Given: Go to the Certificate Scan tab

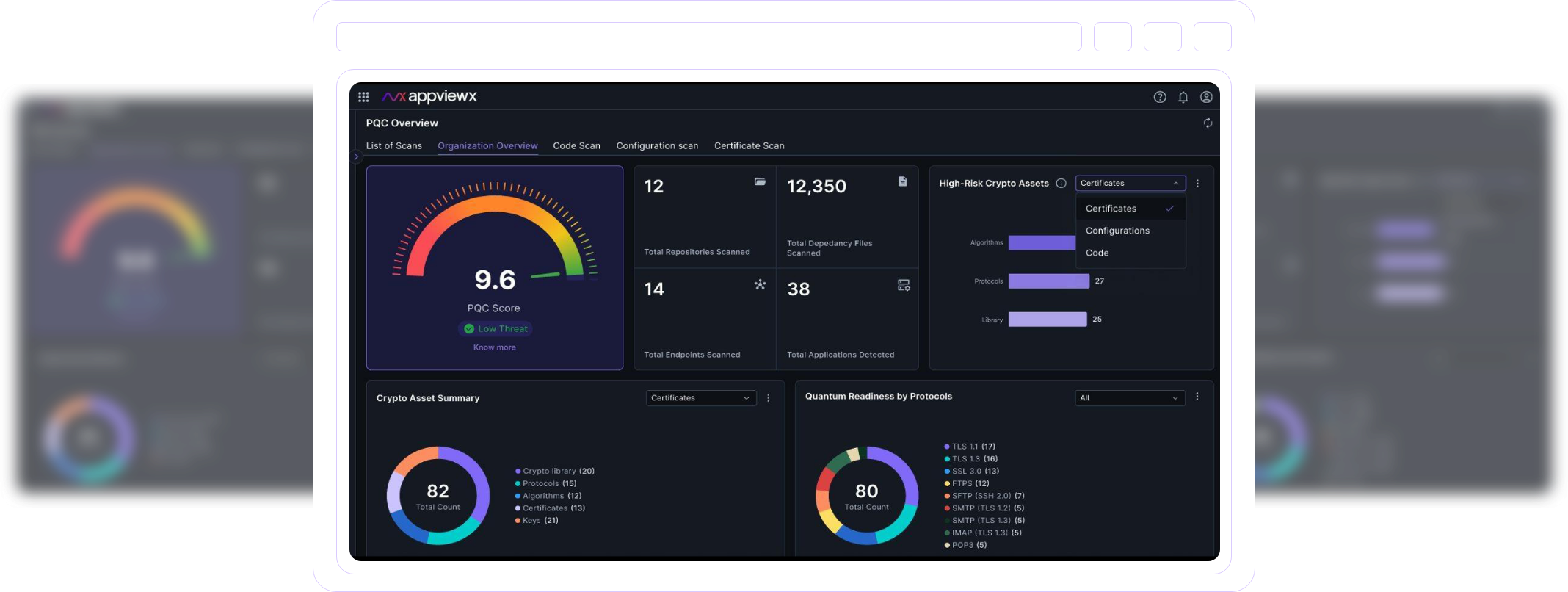Looking at the screenshot, I should 749,146.
